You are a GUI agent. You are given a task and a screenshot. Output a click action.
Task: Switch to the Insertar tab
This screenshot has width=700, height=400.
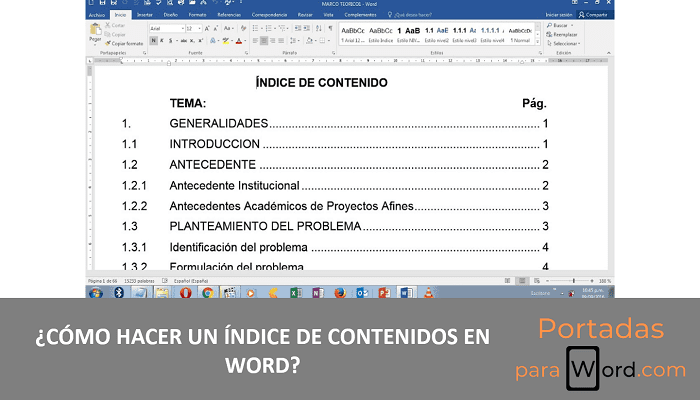pyautogui.click(x=145, y=15)
